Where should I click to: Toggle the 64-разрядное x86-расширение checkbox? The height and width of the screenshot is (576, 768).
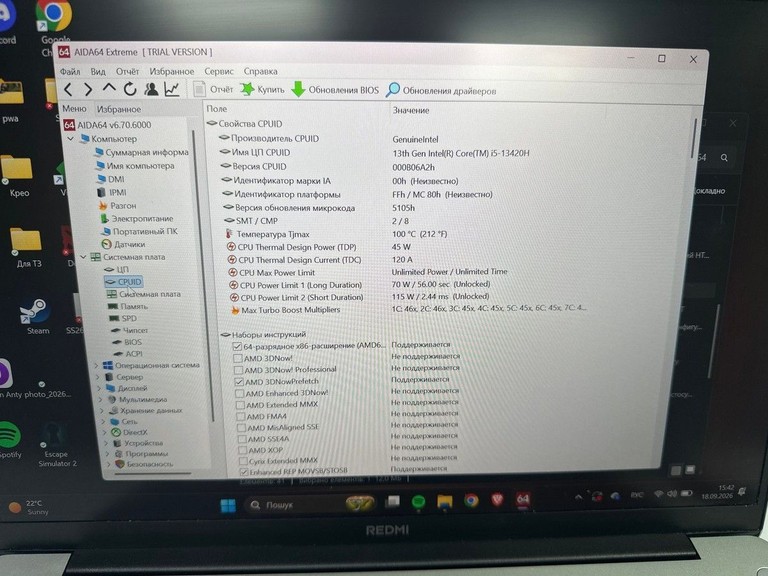point(237,346)
